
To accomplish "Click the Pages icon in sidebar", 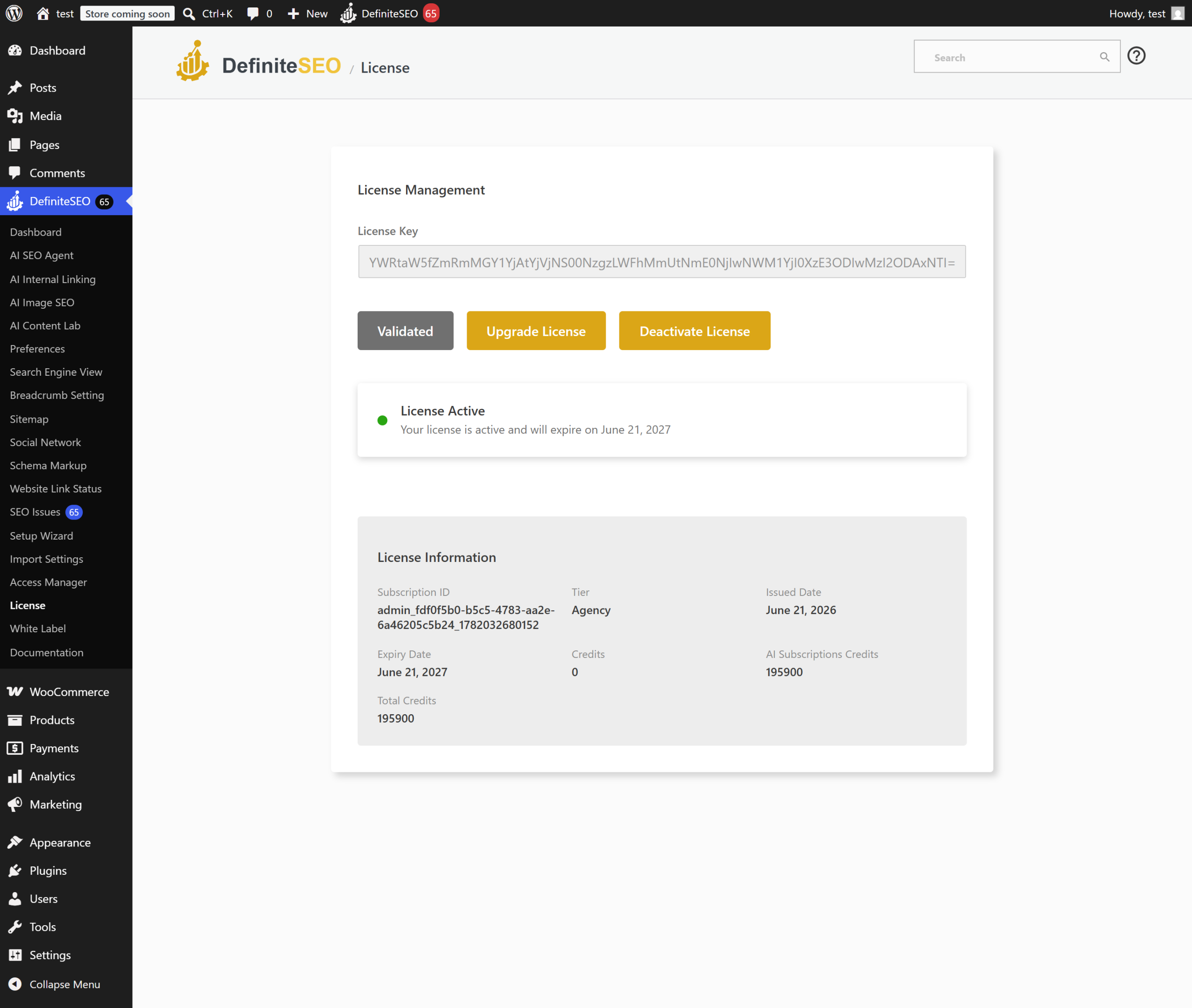I will 15,145.
